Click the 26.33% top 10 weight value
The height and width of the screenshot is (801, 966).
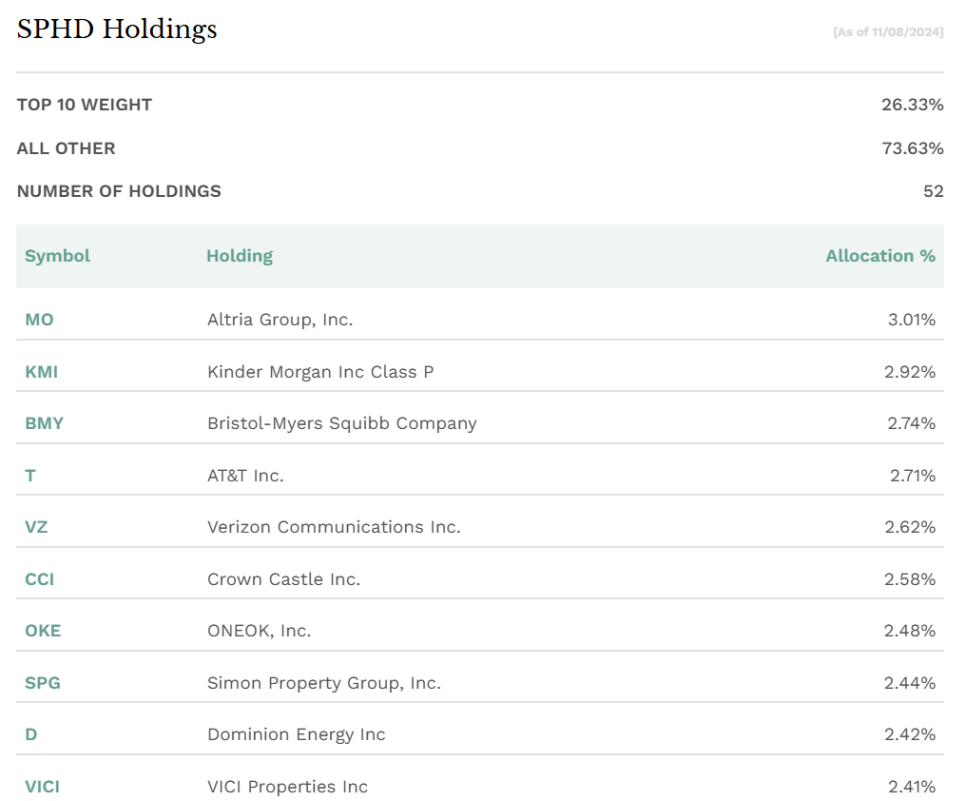click(x=912, y=105)
